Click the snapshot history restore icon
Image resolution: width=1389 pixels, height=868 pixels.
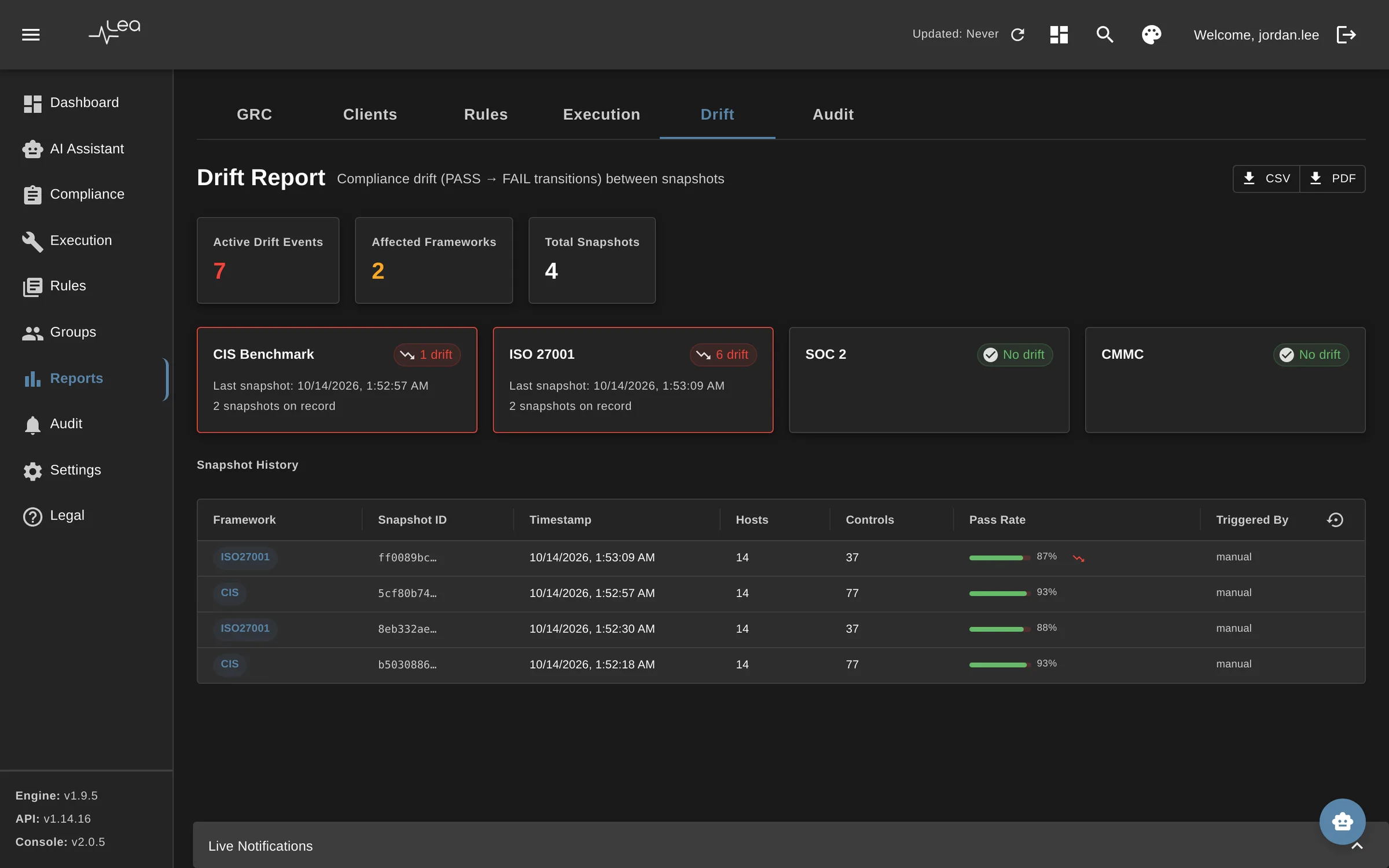(1335, 520)
